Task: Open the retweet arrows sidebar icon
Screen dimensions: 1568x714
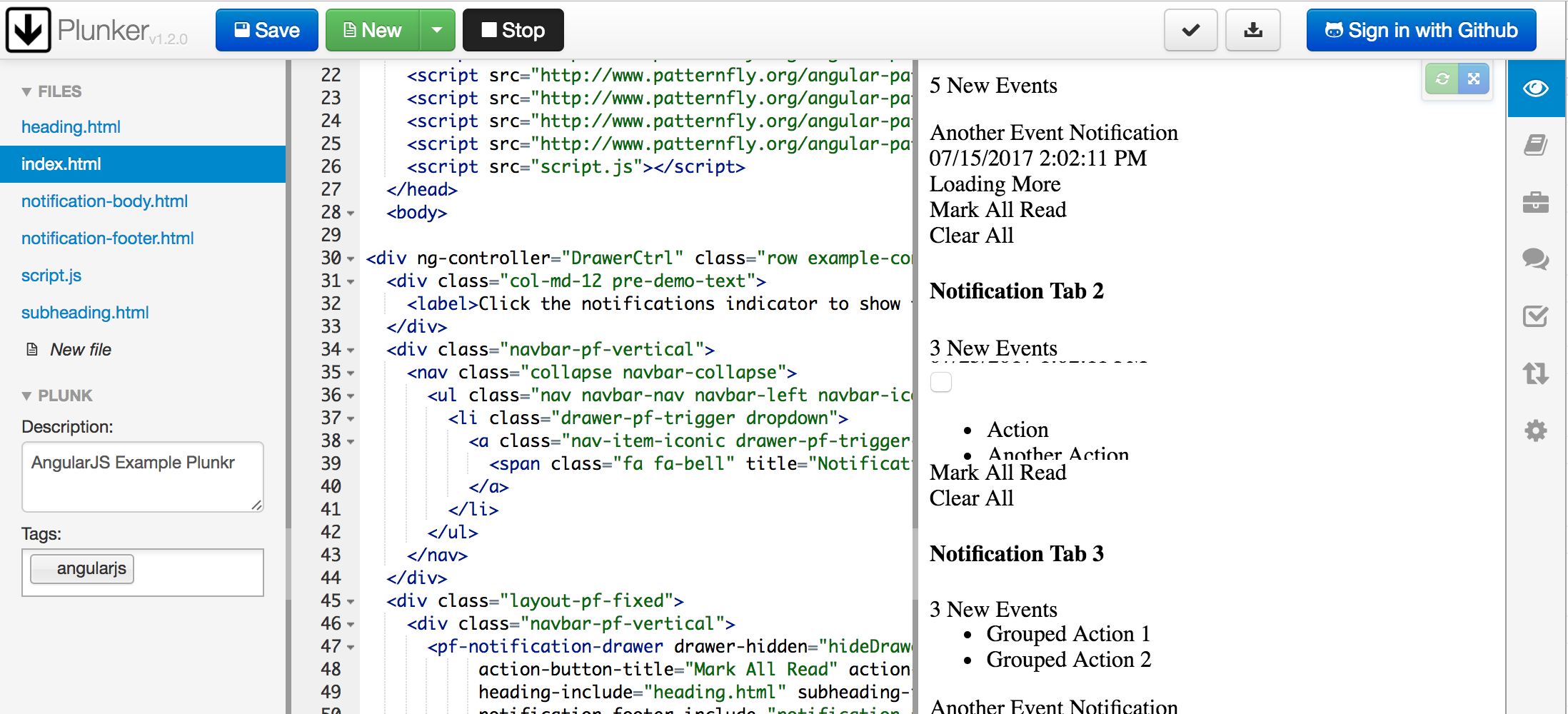Action: 1536,373
